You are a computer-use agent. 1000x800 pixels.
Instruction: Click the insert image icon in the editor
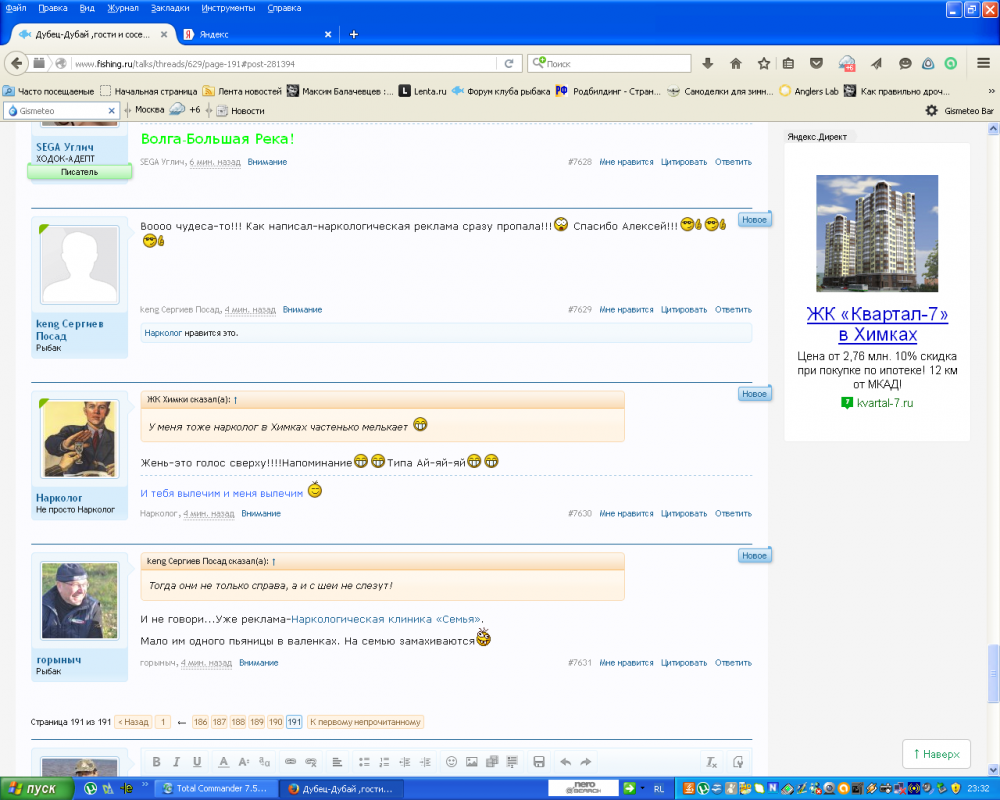[x=471, y=762]
